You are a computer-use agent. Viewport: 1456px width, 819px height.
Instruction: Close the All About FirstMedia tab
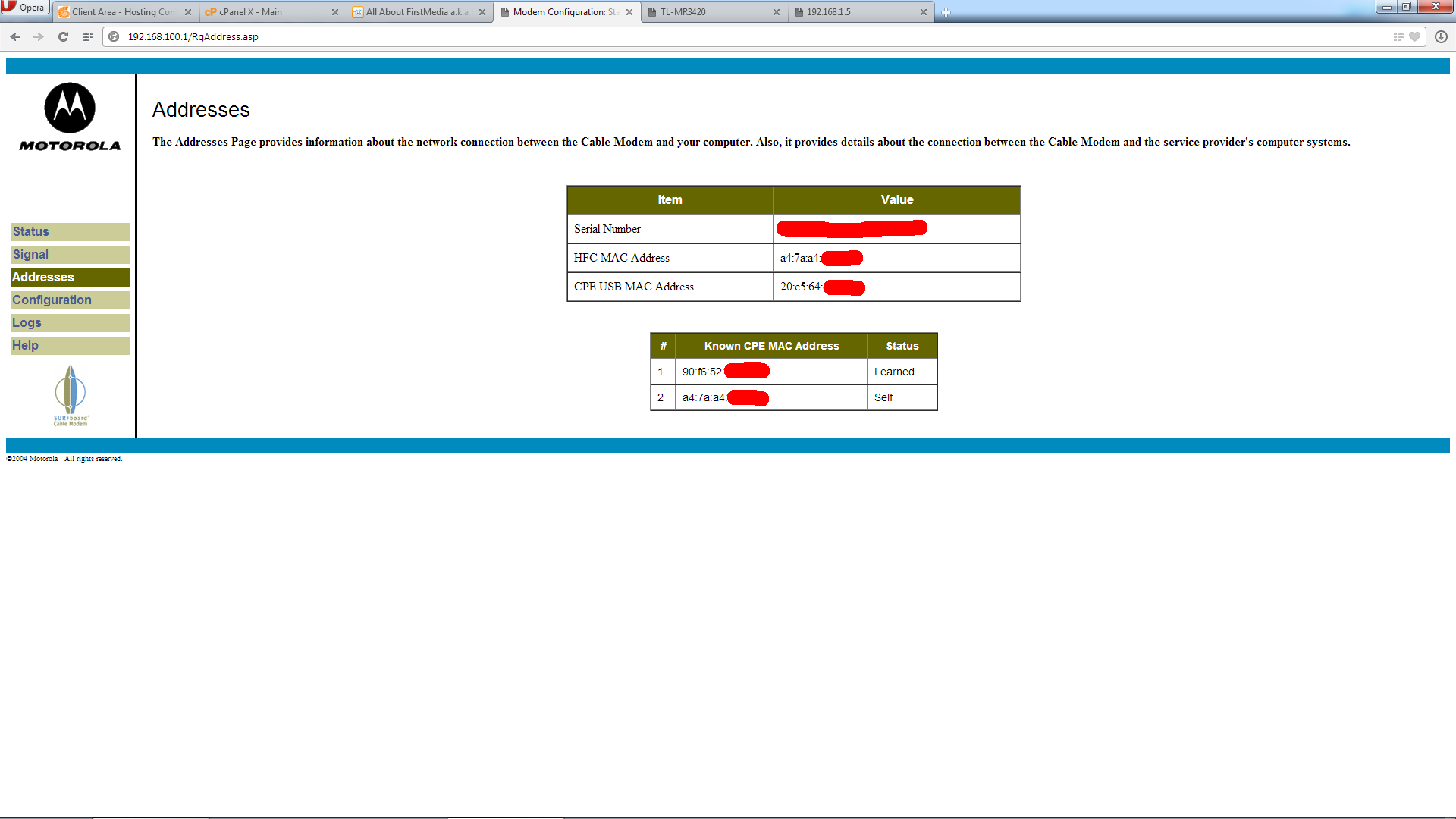click(482, 12)
